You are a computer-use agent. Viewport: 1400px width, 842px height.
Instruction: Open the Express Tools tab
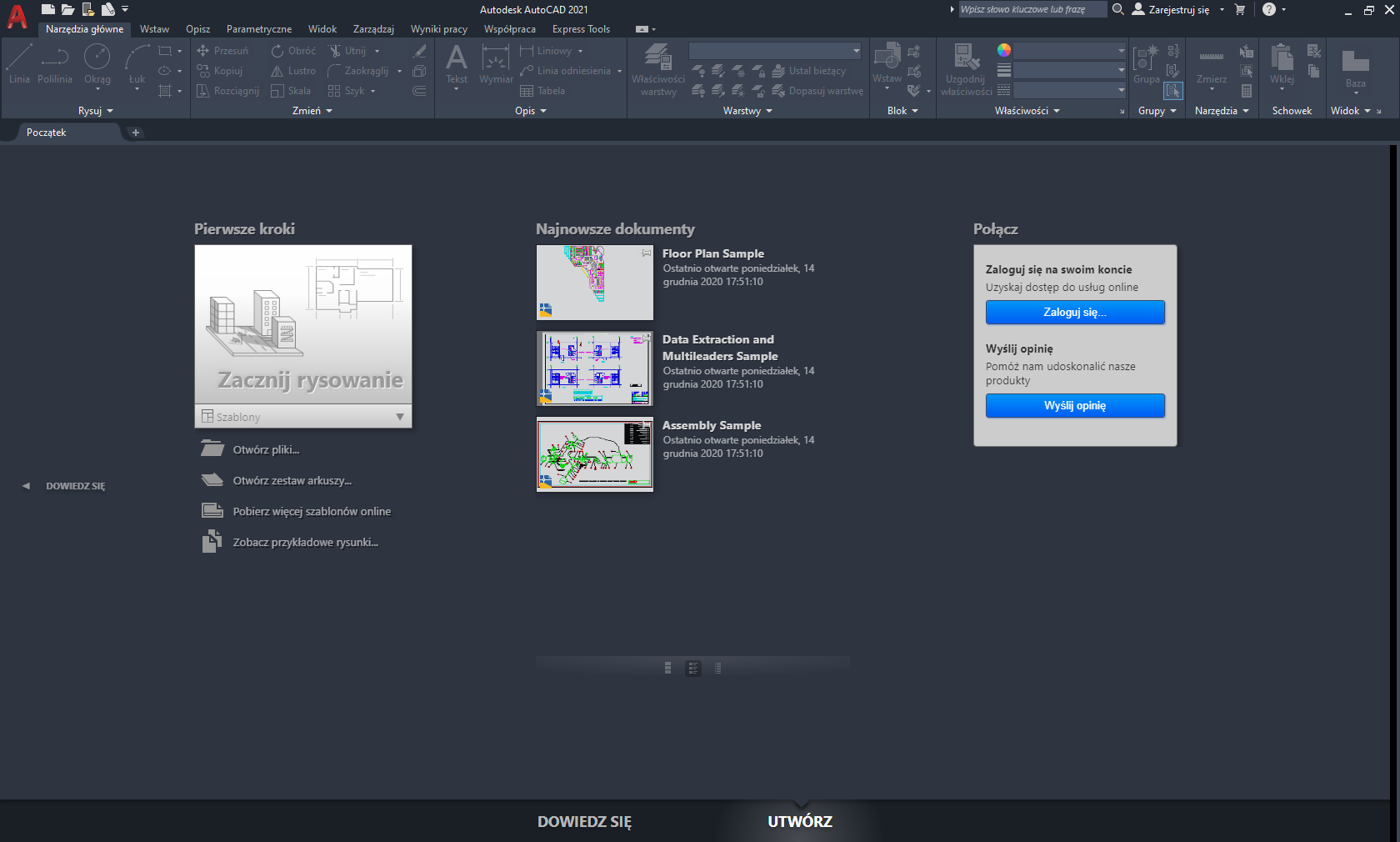coord(581,29)
